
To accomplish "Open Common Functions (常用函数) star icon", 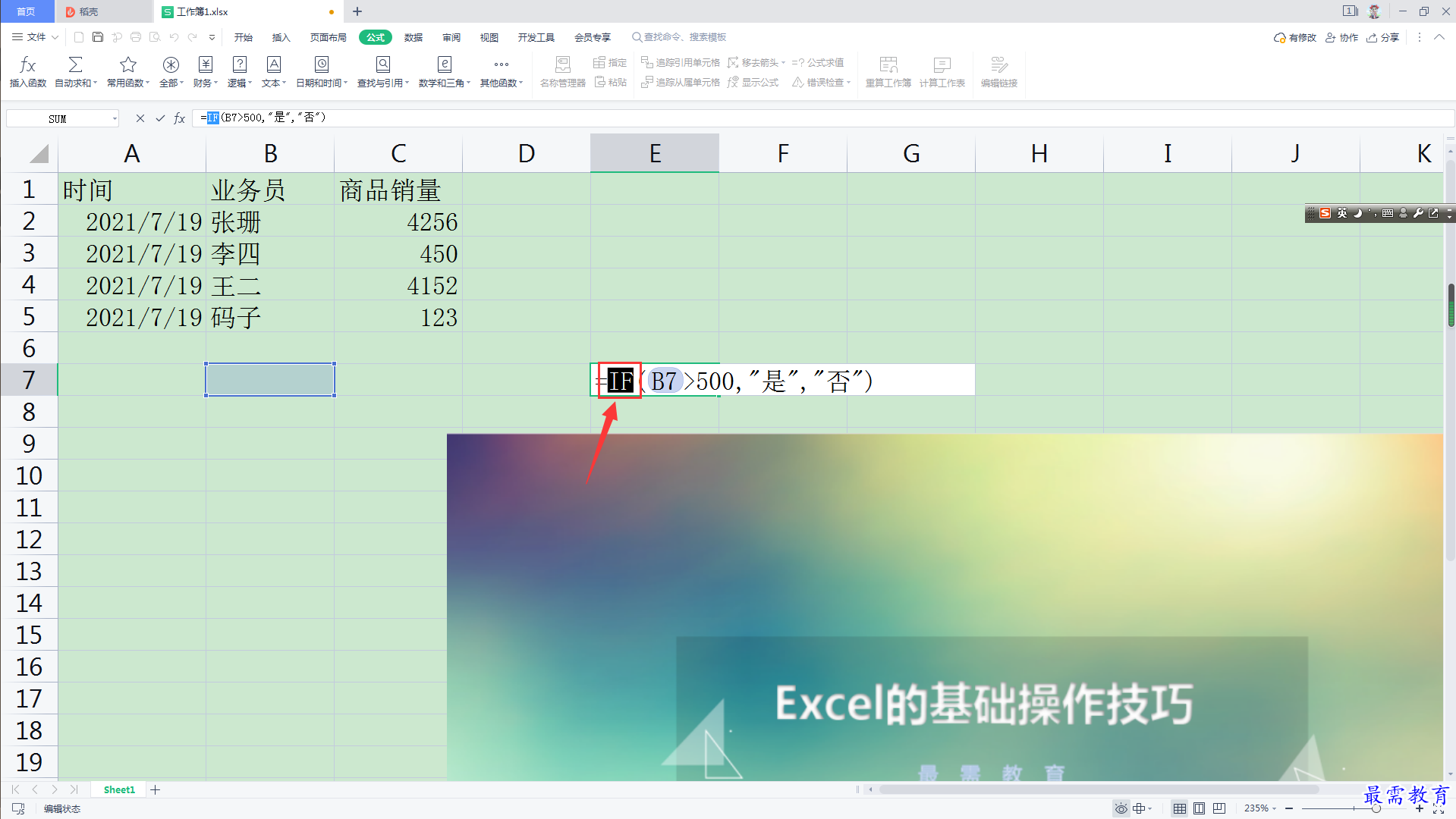I will point(127,64).
